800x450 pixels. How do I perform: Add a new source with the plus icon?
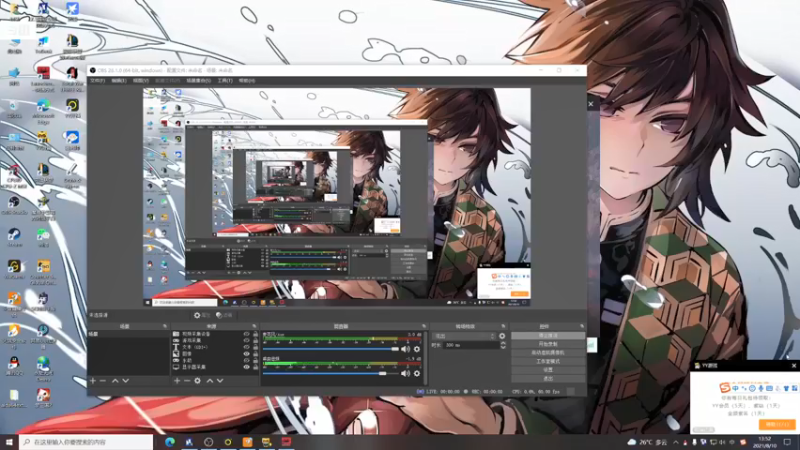(177, 381)
